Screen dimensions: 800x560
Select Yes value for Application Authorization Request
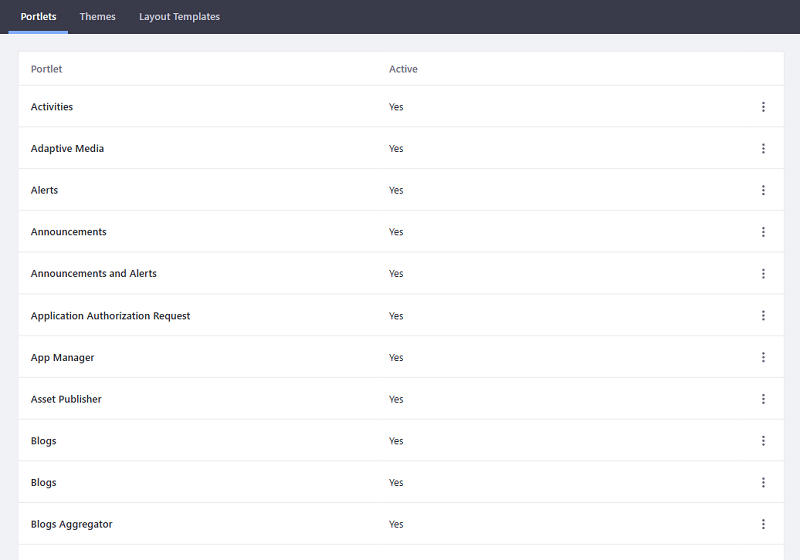point(396,316)
